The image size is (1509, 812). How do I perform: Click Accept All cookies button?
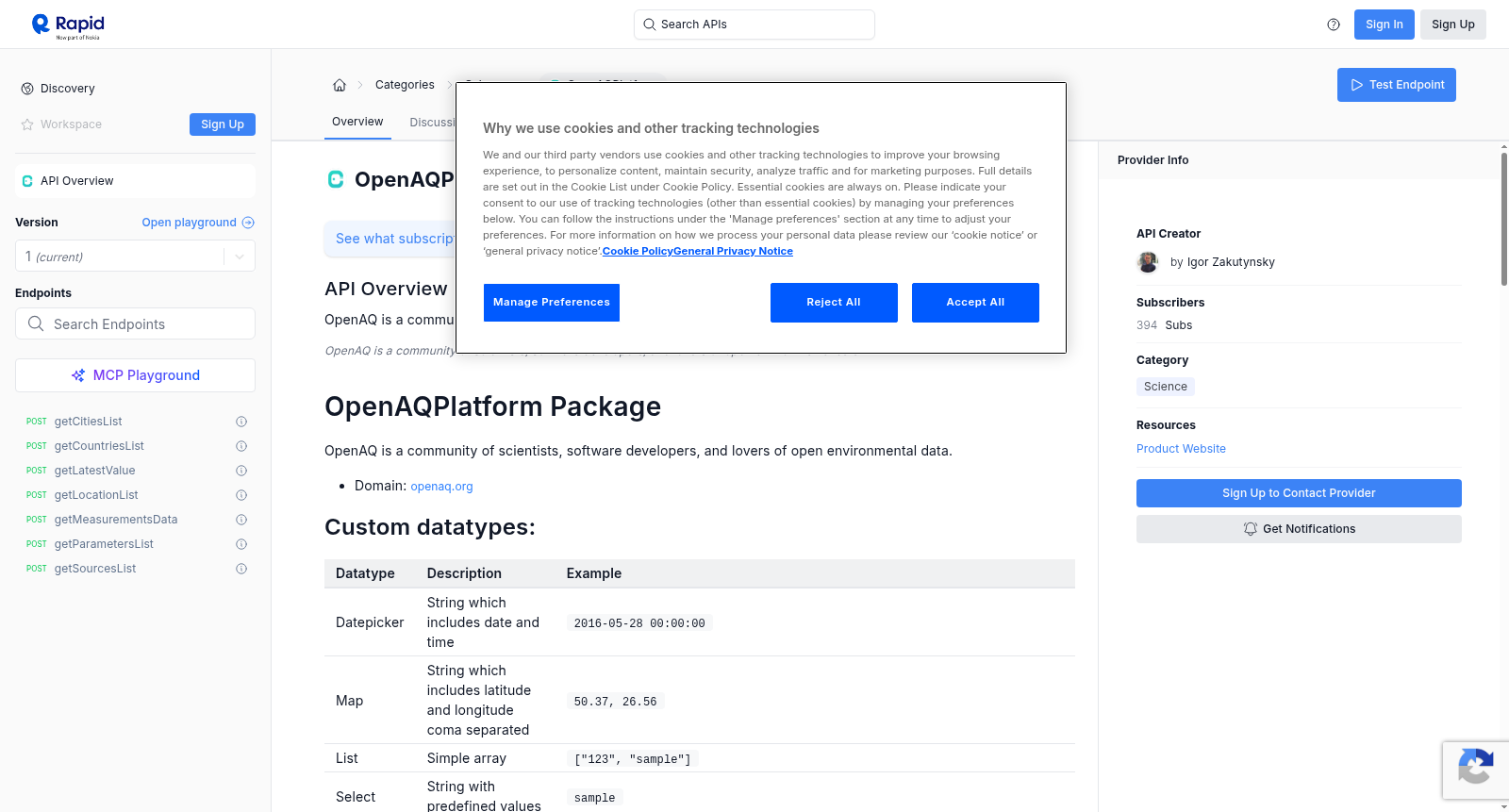[x=975, y=303]
